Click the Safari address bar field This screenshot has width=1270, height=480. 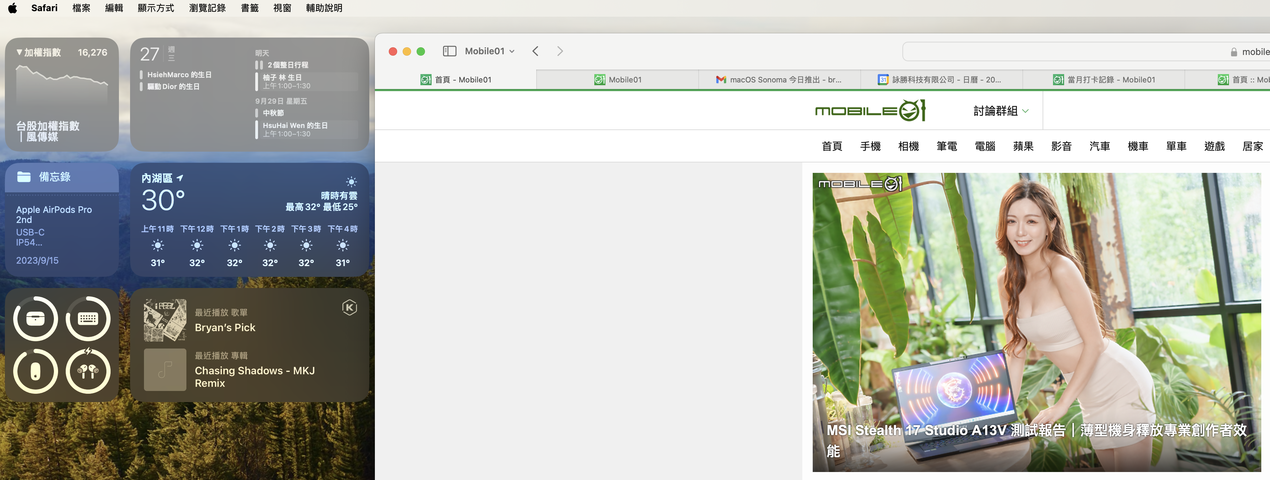click(x=1086, y=51)
